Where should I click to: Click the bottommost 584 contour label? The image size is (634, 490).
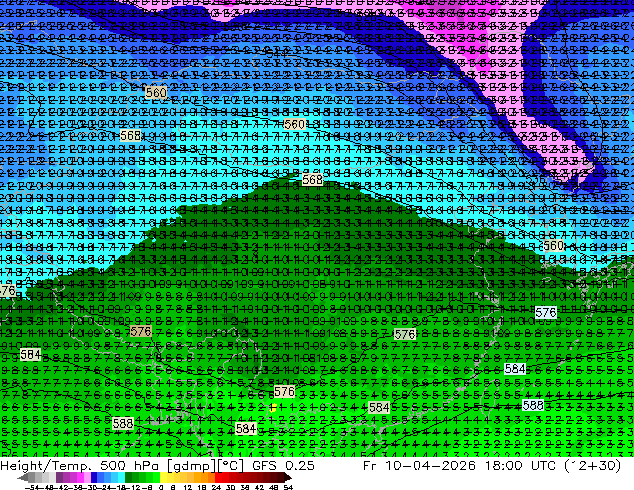246,429
